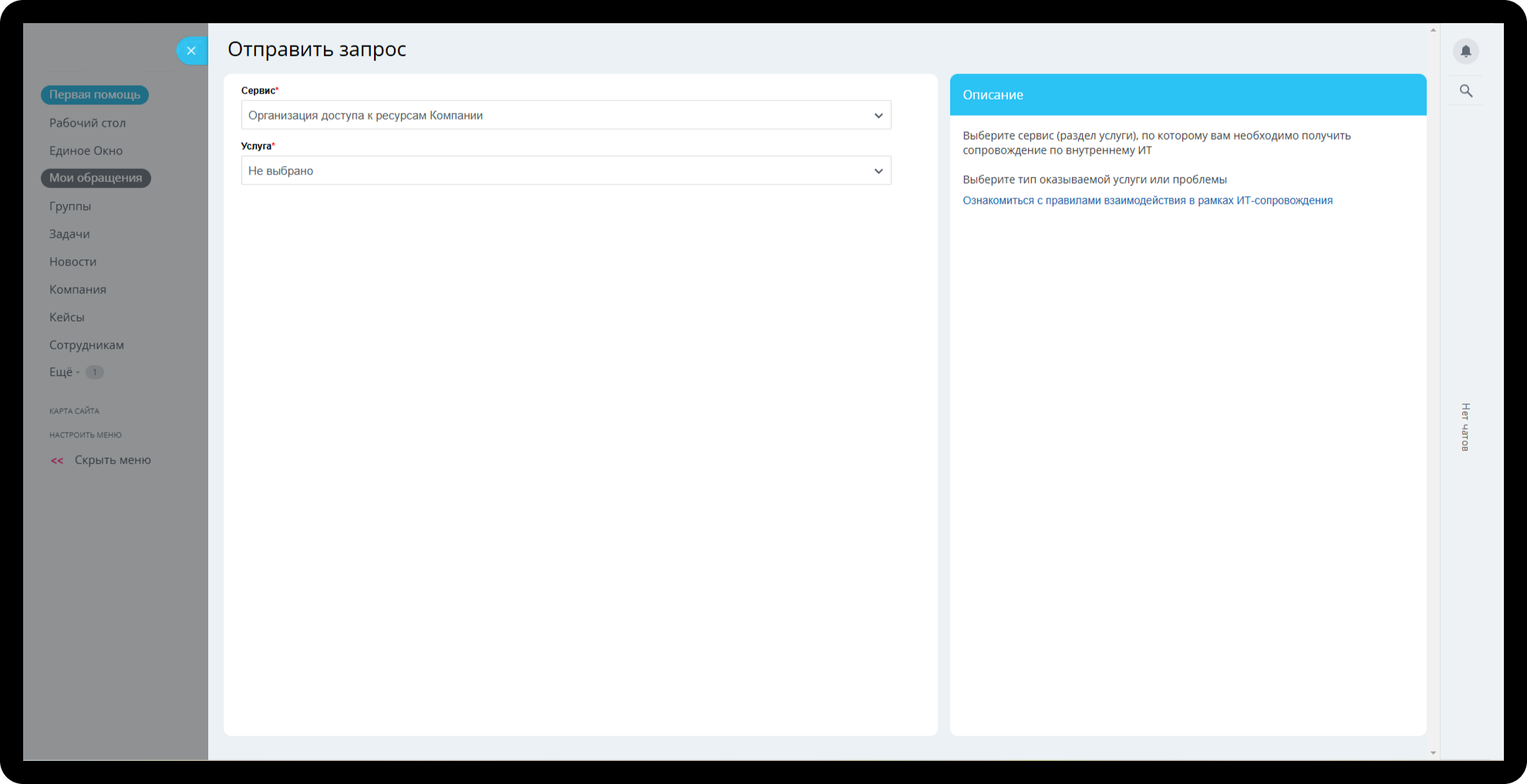This screenshot has width=1527, height=784.
Task: Click the notifications bell icon
Action: [1465, 51]
